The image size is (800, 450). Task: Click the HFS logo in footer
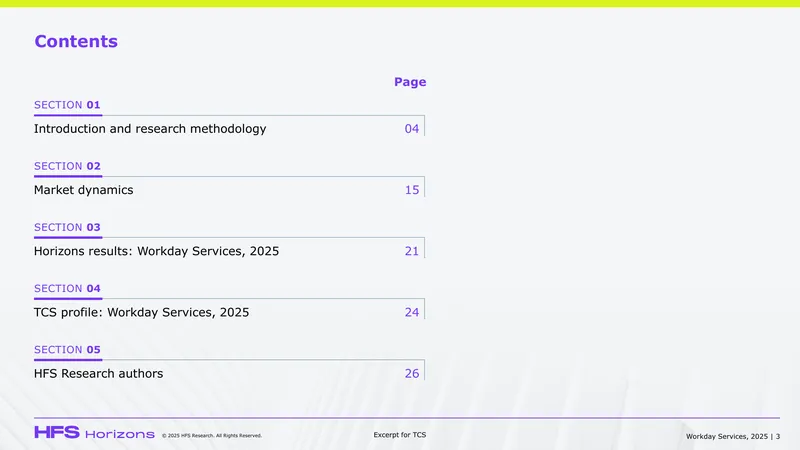pos(57,433)
